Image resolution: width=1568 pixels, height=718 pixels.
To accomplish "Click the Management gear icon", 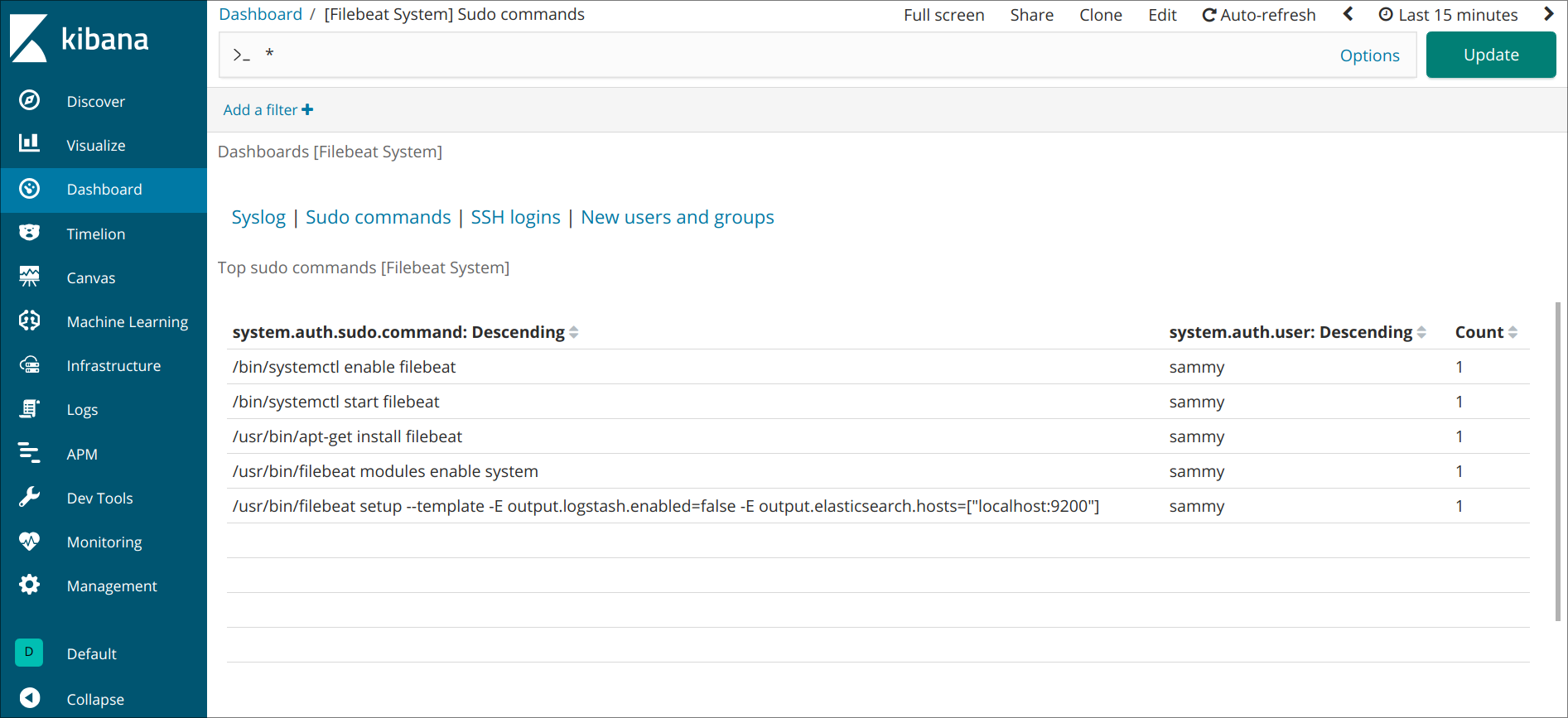I will 29,585.
